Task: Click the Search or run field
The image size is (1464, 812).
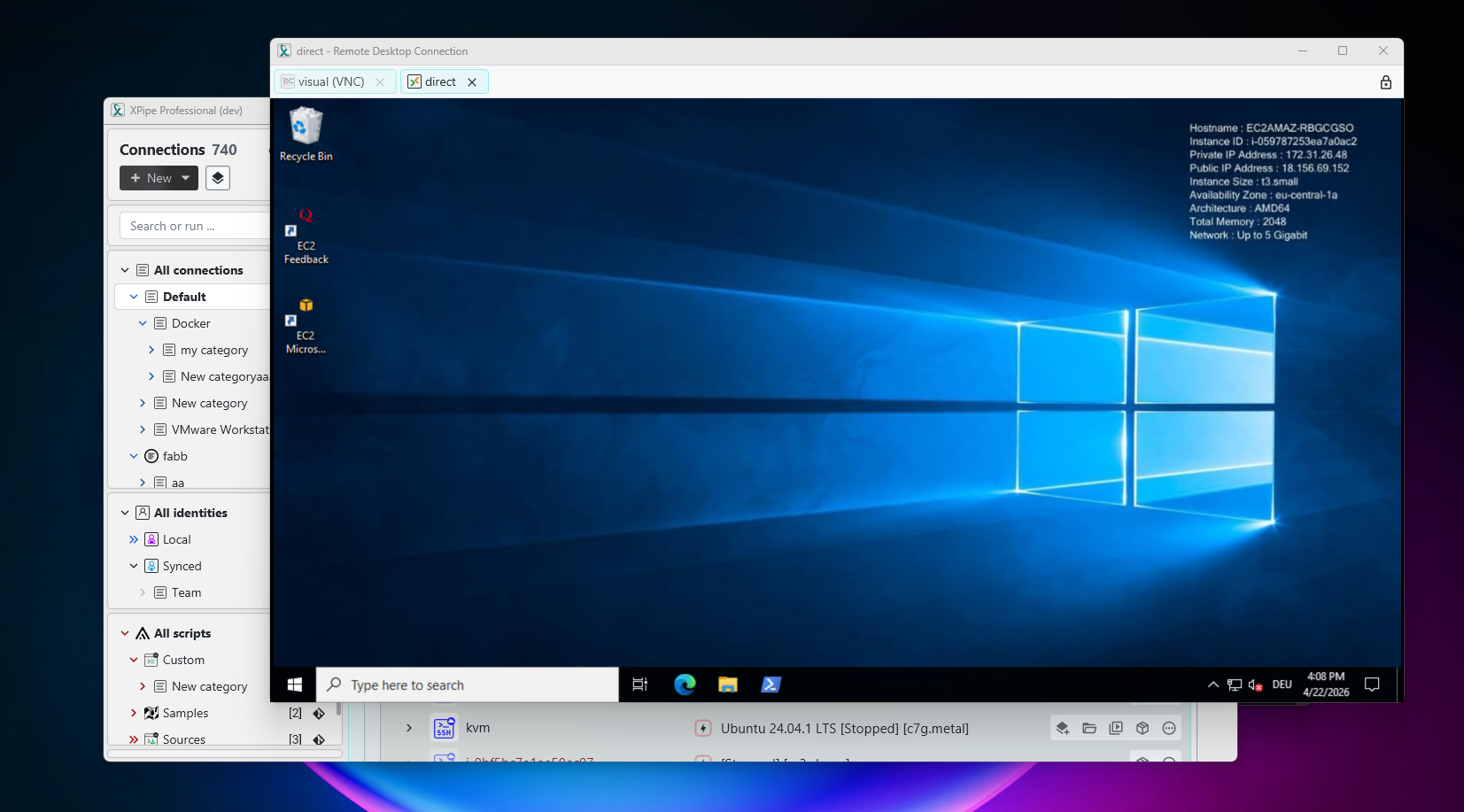Action: click(x=195, y=226)
